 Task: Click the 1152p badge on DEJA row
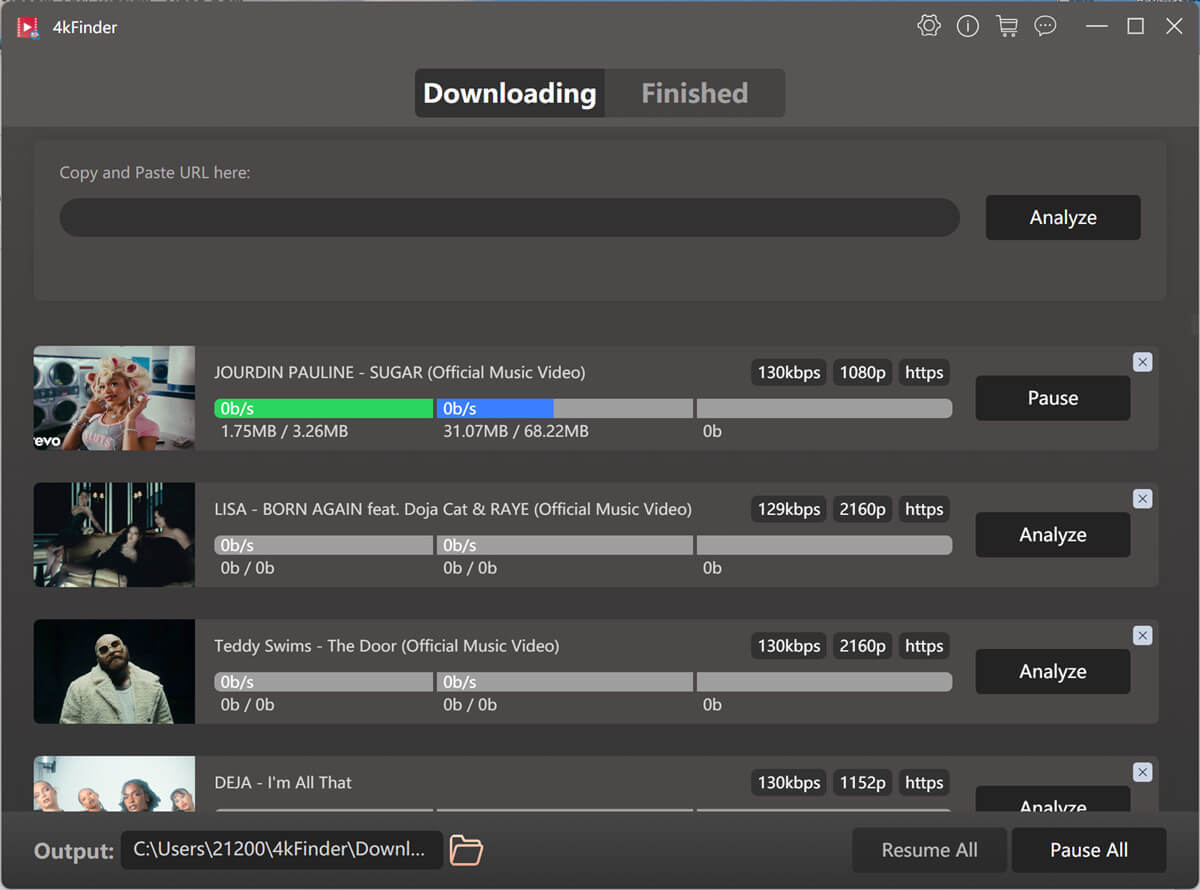click(863, 783)
